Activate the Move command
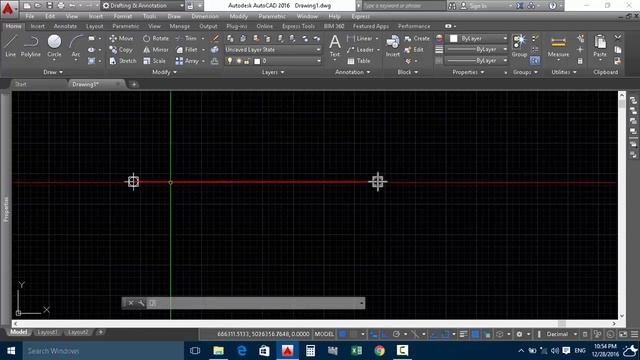The height and width of the screenshot is (360, 640). click(121, 38)
